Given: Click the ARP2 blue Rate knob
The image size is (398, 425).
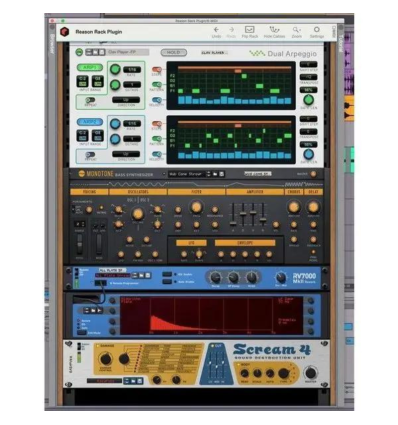Looking at the screenshot, I should click(115, 124).
